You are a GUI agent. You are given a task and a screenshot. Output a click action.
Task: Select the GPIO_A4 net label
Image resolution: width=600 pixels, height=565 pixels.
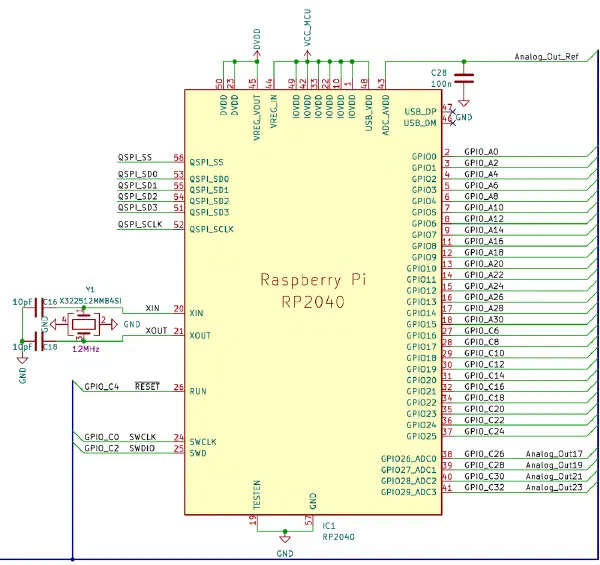click(481, 174)
